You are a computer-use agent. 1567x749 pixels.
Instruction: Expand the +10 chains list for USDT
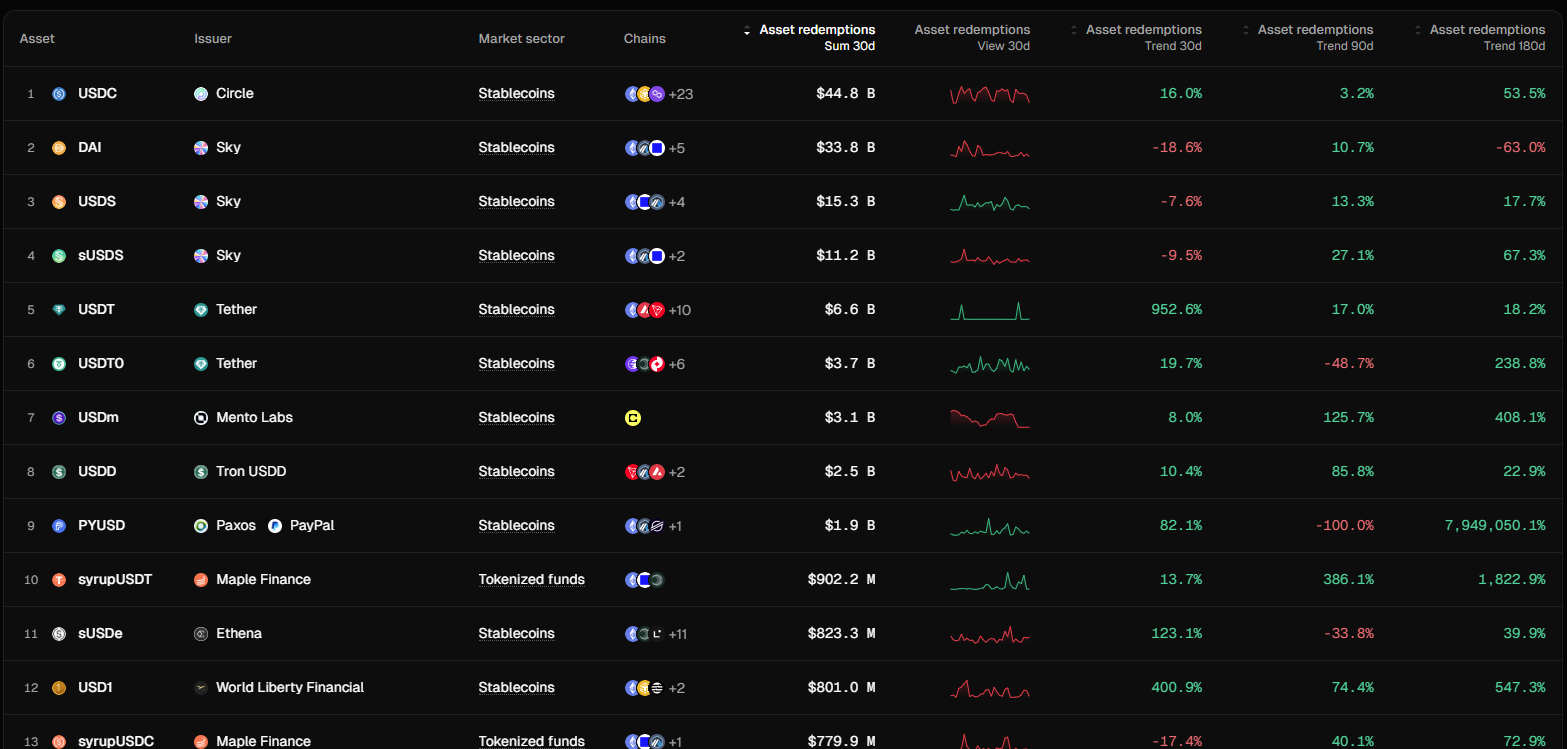(680, 310)
